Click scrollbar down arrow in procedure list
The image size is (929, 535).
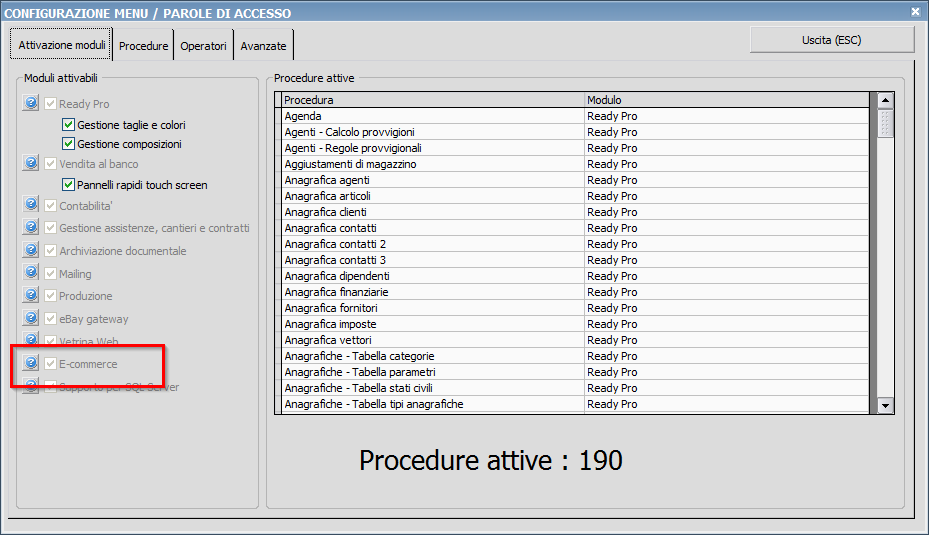coord(885,405)
